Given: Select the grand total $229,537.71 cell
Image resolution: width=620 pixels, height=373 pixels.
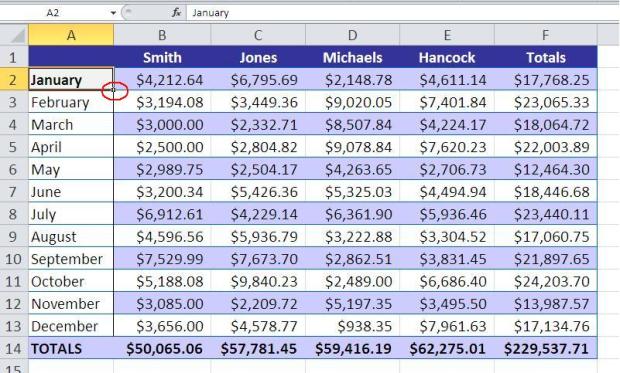Looking at the screenshot, I should pos(546,348).
